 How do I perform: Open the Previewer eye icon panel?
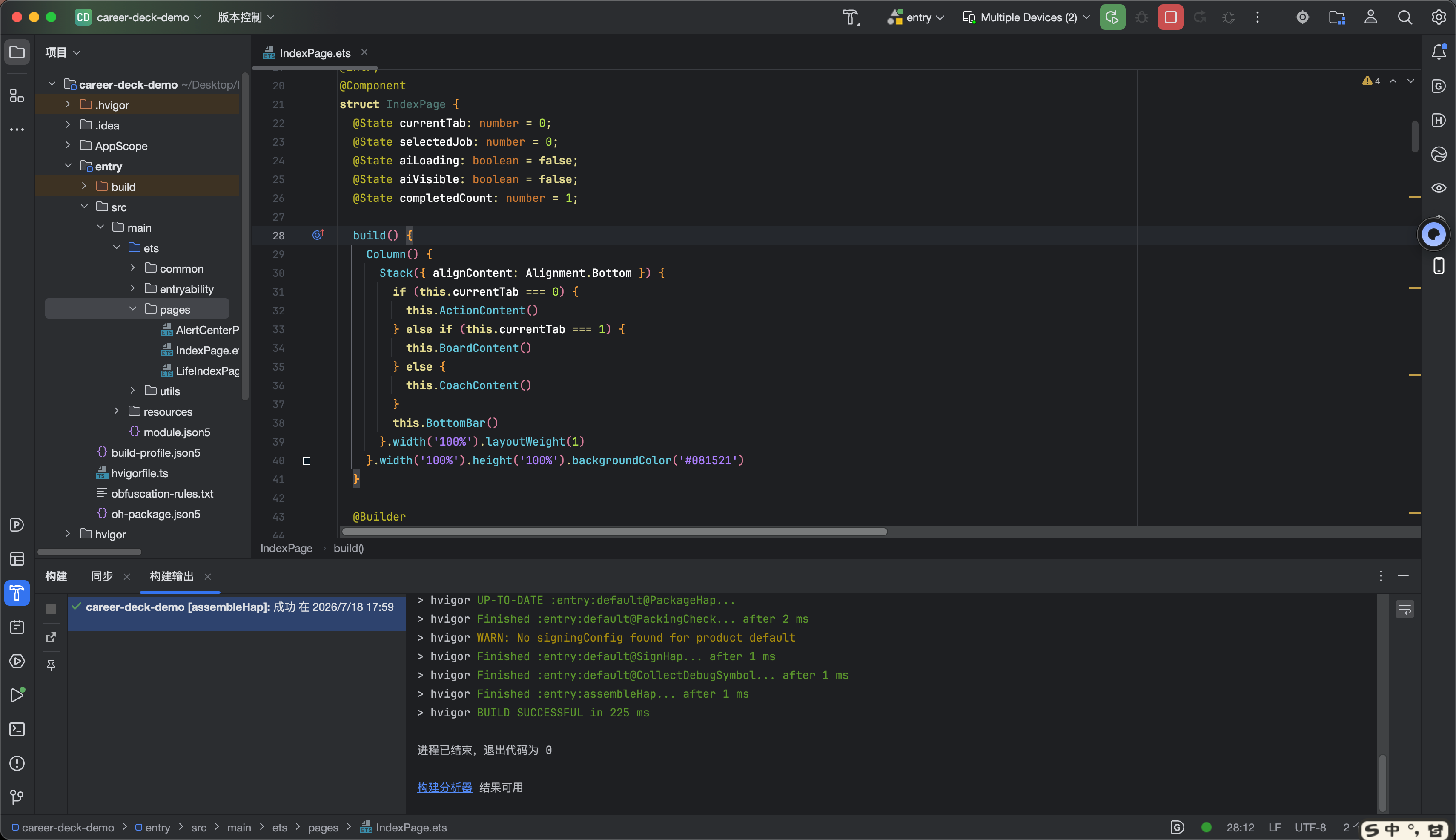click(x=1439, y=188)
